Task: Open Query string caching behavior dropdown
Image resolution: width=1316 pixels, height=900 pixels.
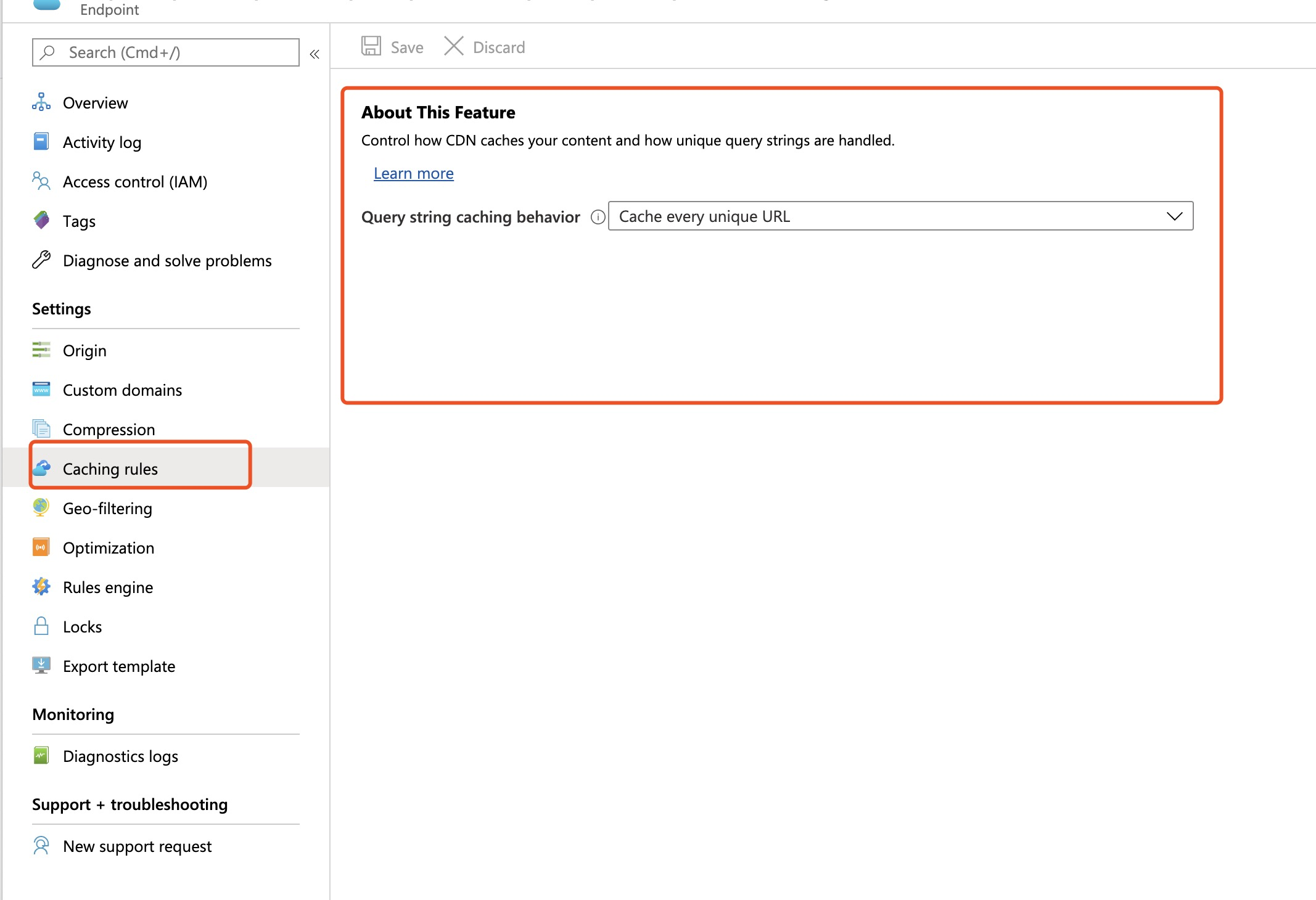Action: pyautogui.click(x=900, y=216)
